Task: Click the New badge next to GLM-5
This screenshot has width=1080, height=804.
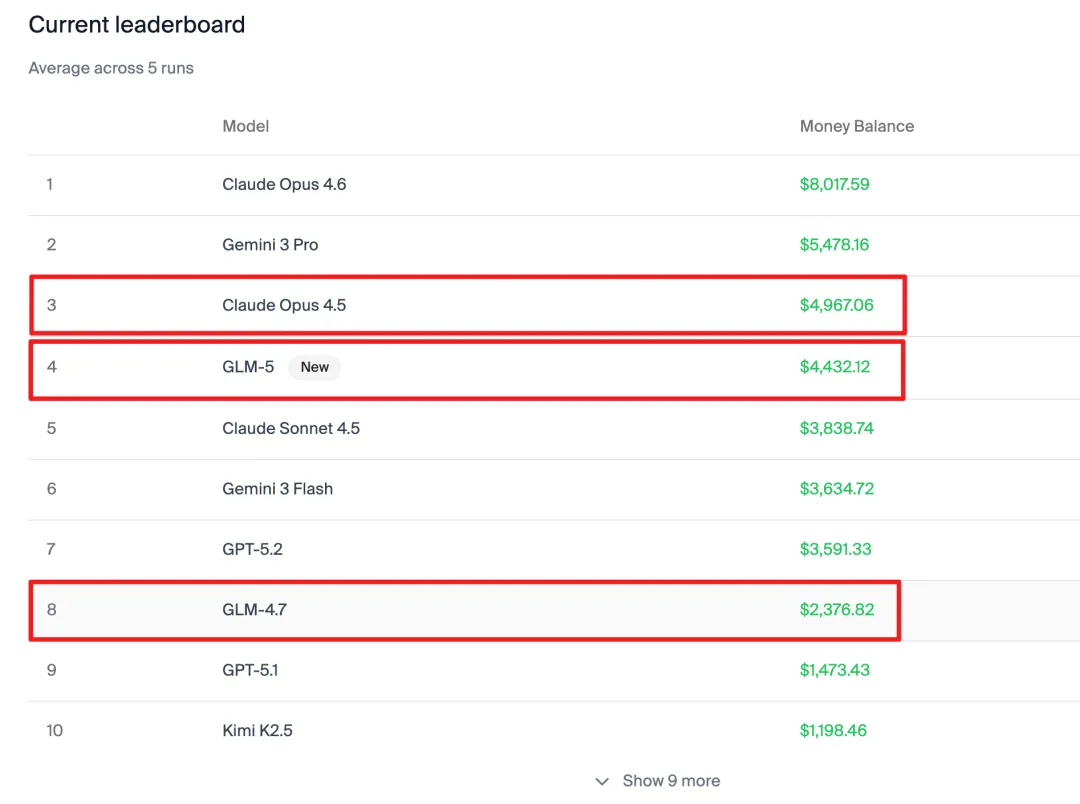Action: (314, 367)
